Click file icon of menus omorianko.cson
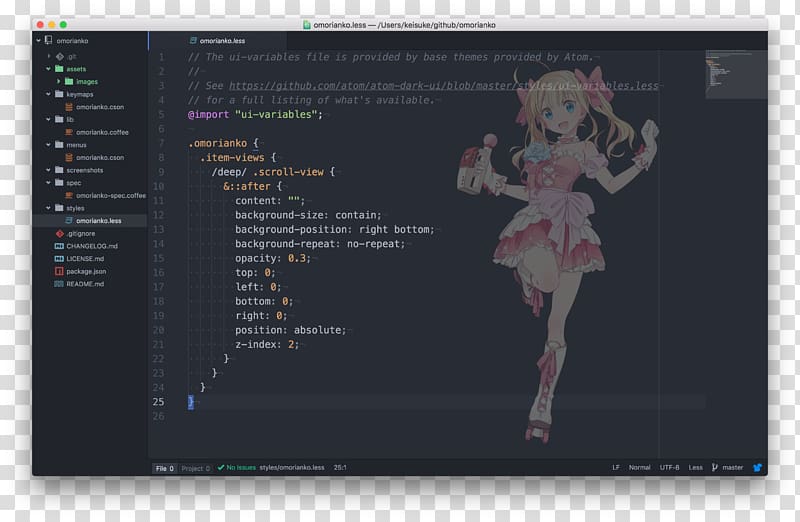 (x=69, y=158)
